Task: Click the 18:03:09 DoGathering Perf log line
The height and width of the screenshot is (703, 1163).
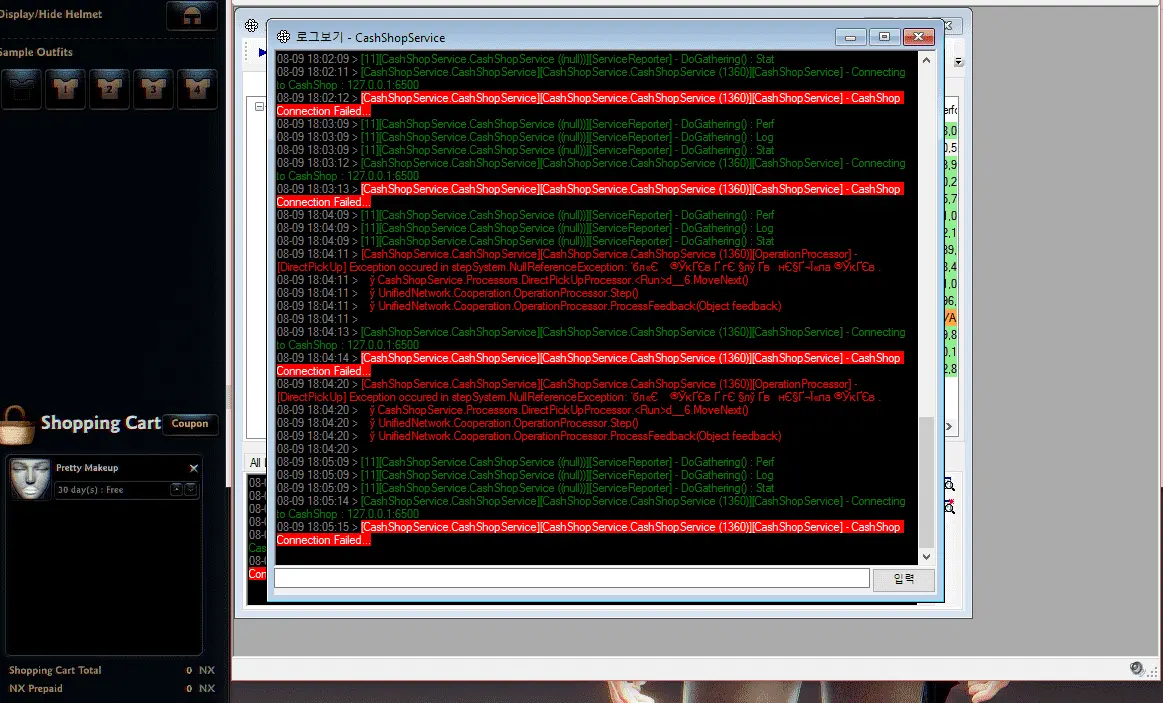Action: 525,124
